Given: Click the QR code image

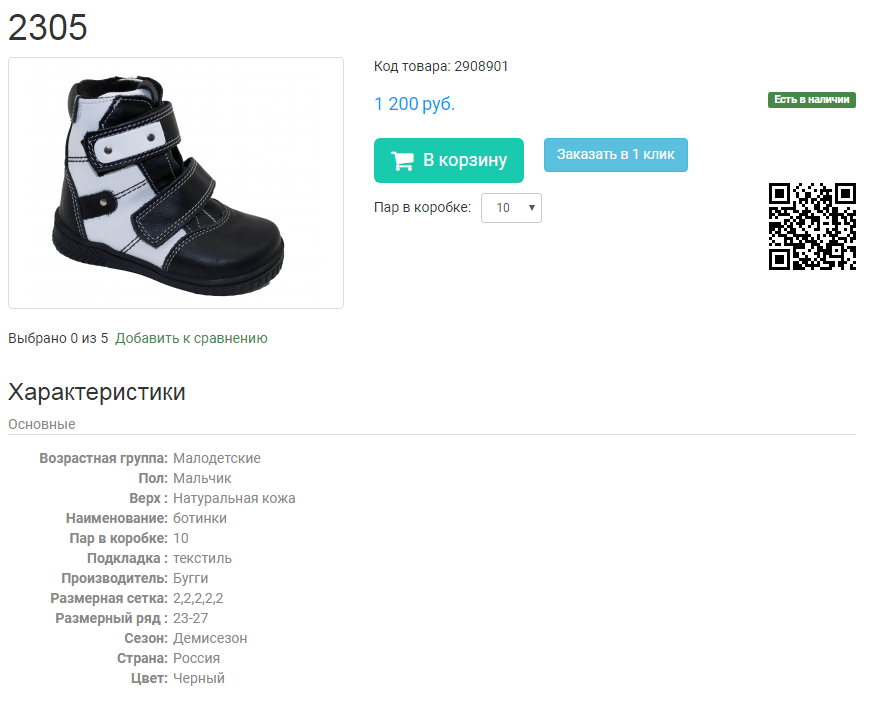Looking at the screenshot, I should (812, 226).
